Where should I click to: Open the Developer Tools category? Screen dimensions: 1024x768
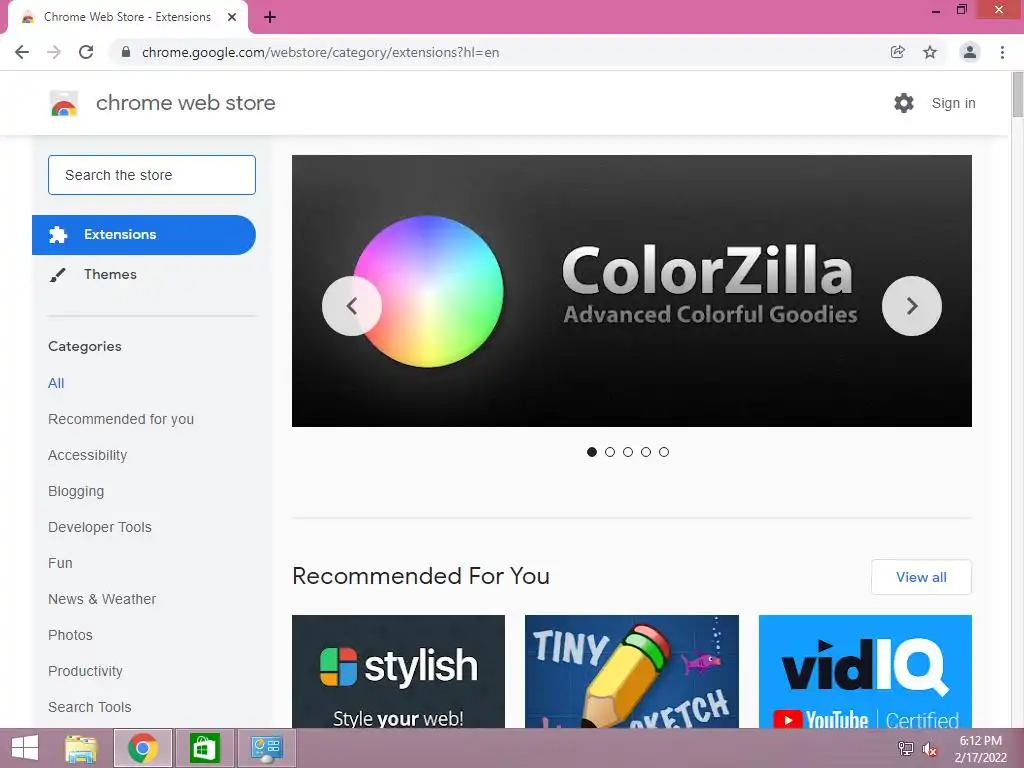(100, 527)
